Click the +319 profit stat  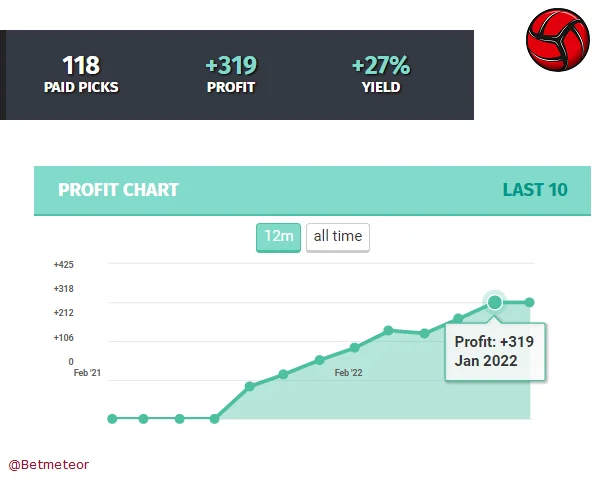pyautogui.click(x=231, y=75)
